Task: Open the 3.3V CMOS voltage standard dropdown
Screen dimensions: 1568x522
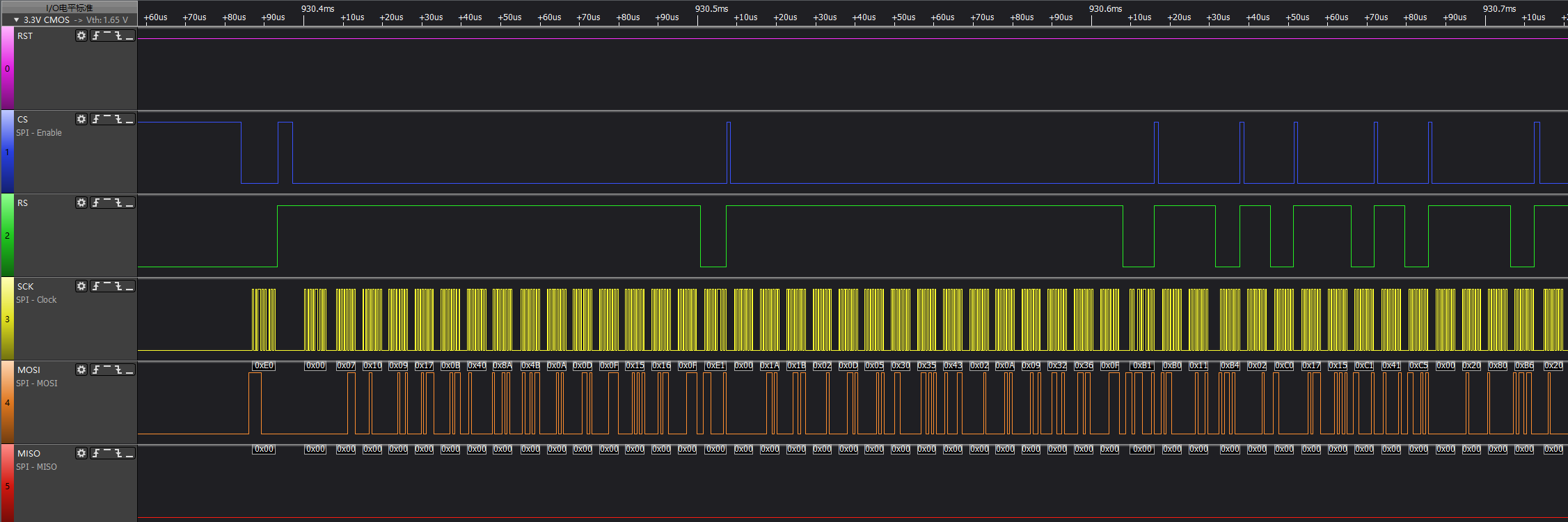Action: coord(70,20)
